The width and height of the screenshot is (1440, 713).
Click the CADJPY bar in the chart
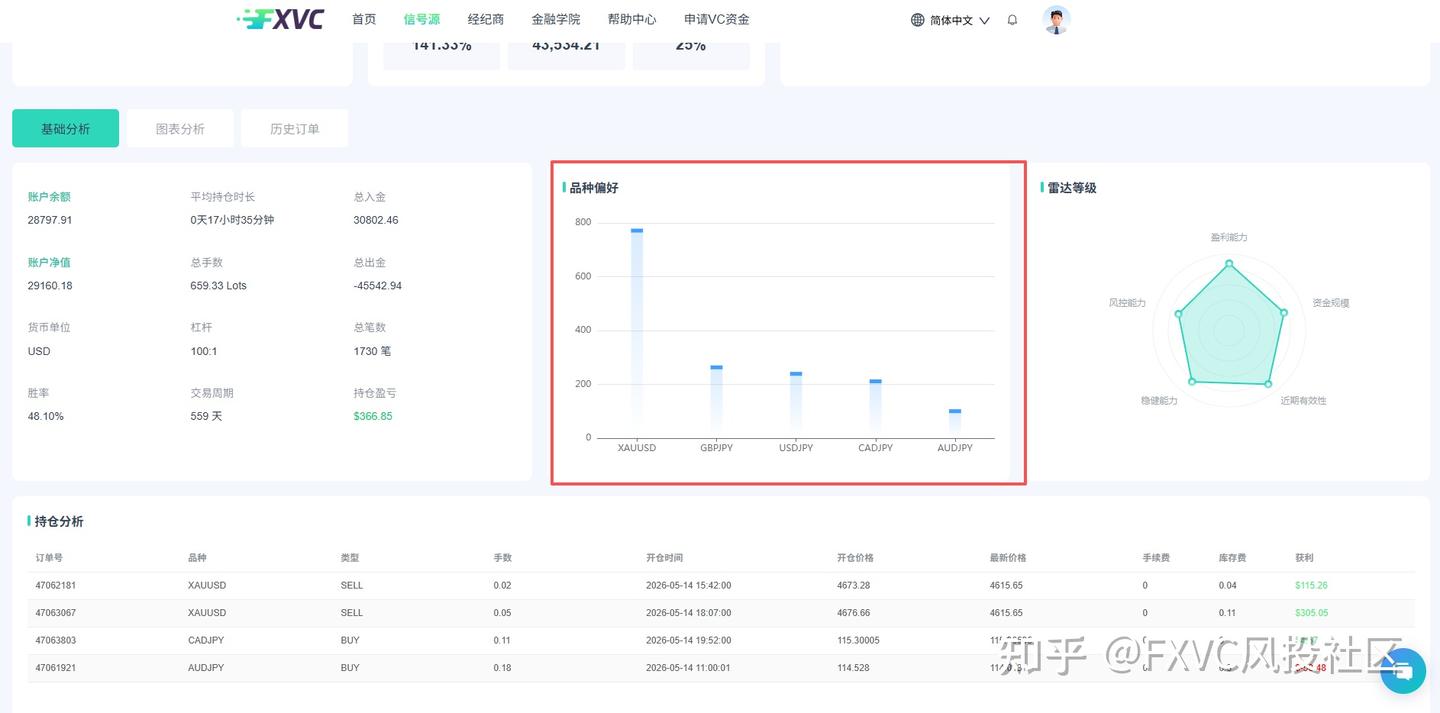point(875,409)
